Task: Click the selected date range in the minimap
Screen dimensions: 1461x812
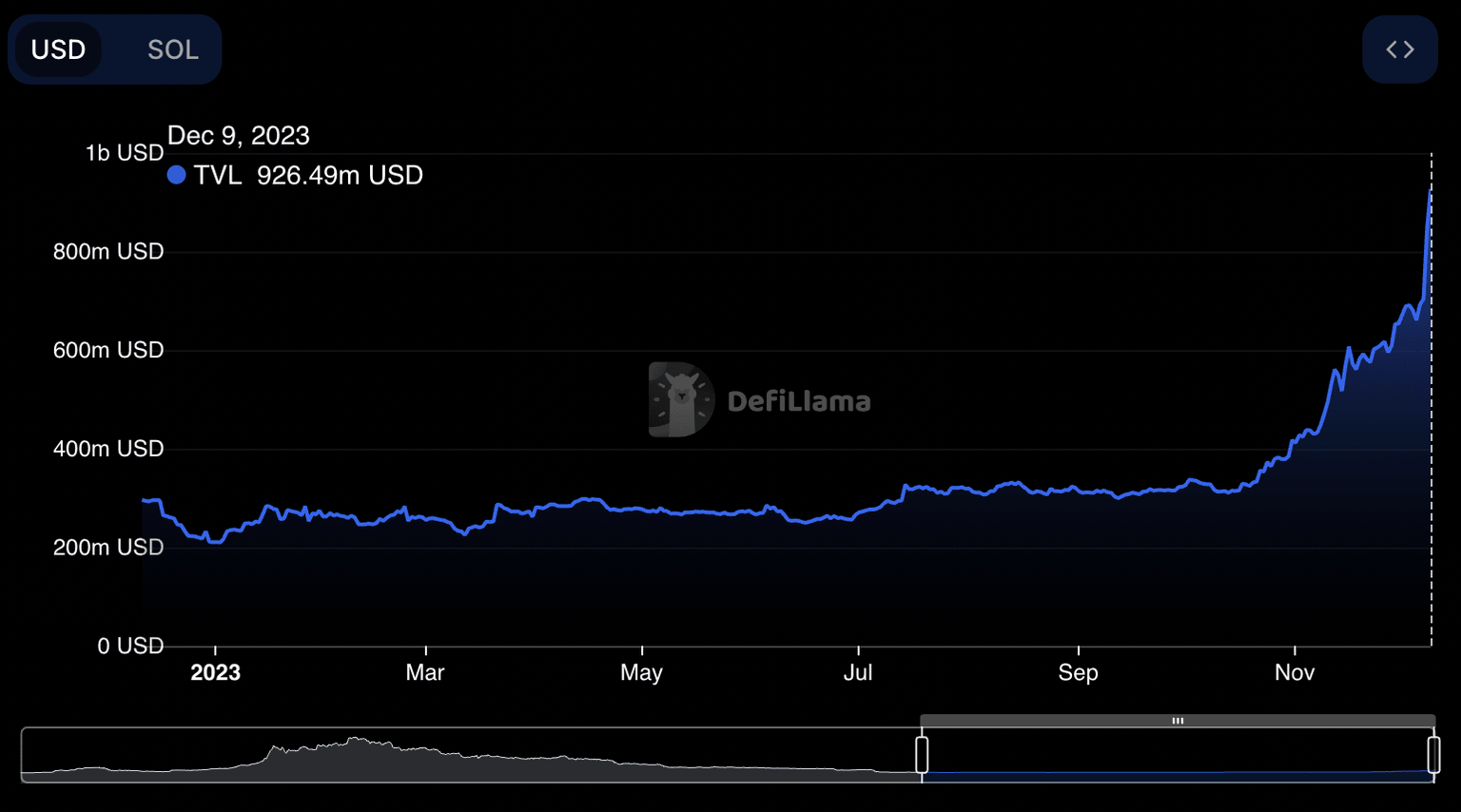Action: (1179, 756)
